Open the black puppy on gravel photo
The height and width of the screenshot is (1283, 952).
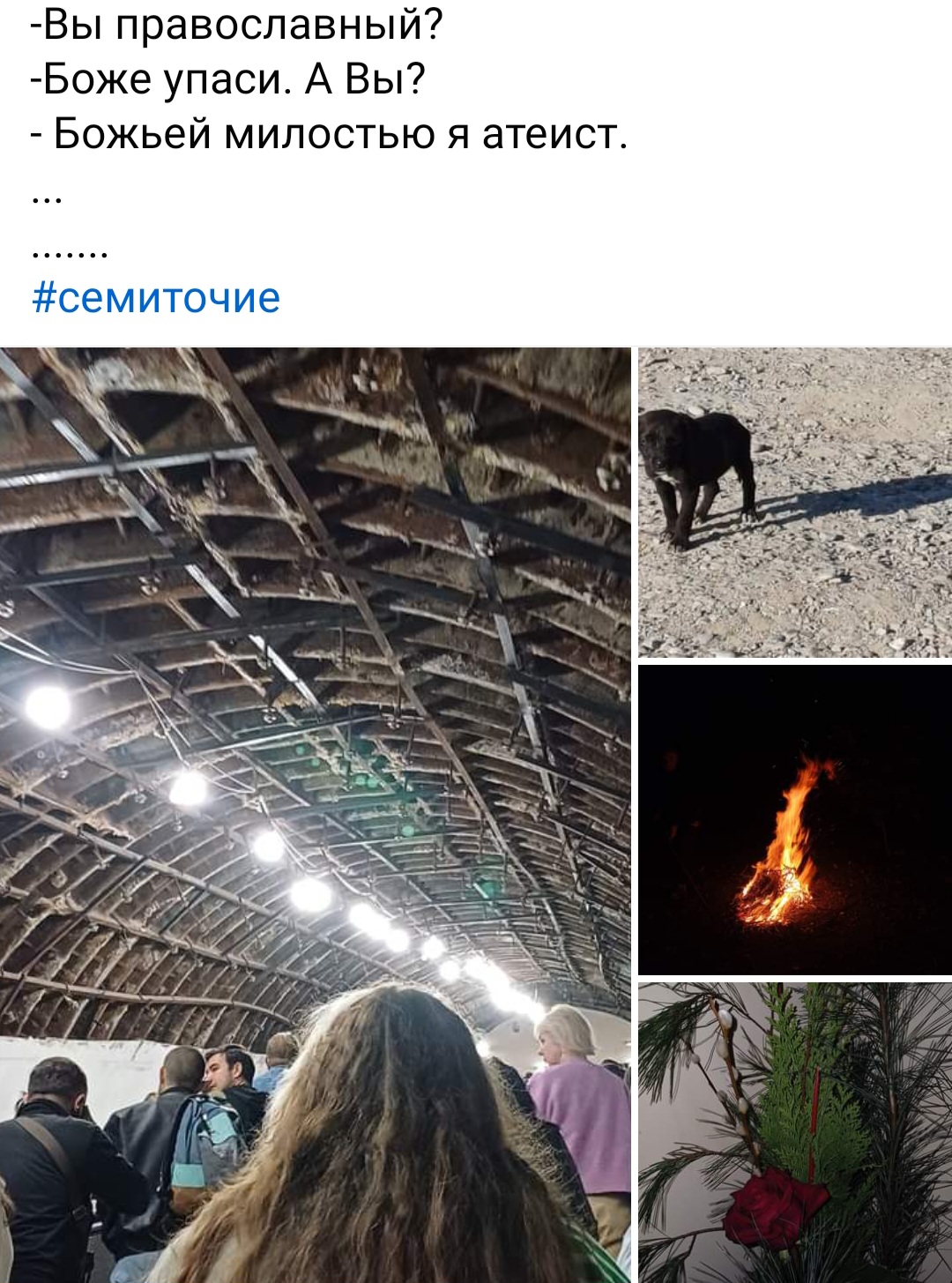[795, 503]
